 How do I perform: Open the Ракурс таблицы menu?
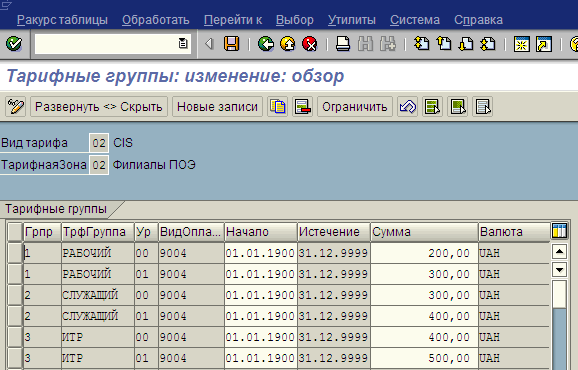tap(62, 20)
